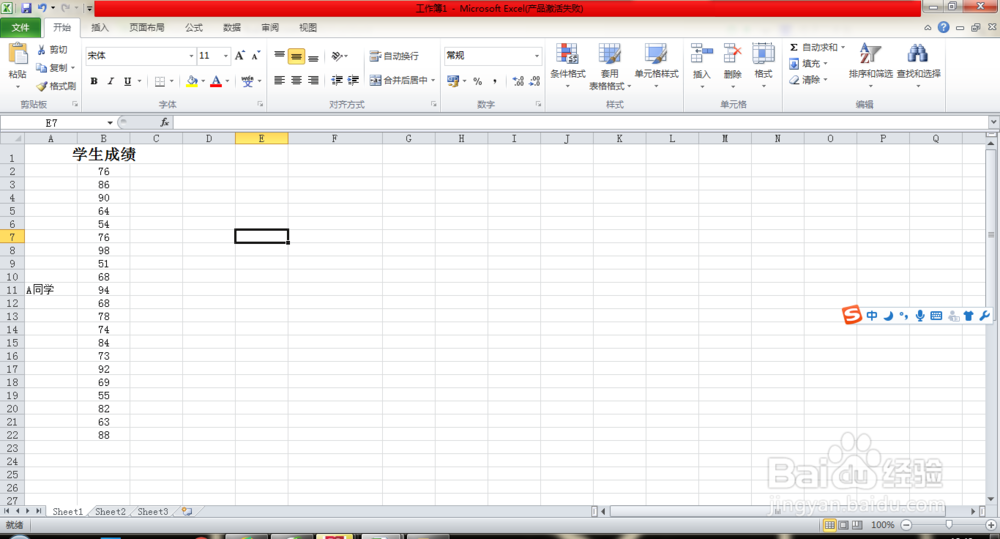This screenshot has width=1000, height=539.
Task: Toggle Underline formatting
Action: [128, 82]
